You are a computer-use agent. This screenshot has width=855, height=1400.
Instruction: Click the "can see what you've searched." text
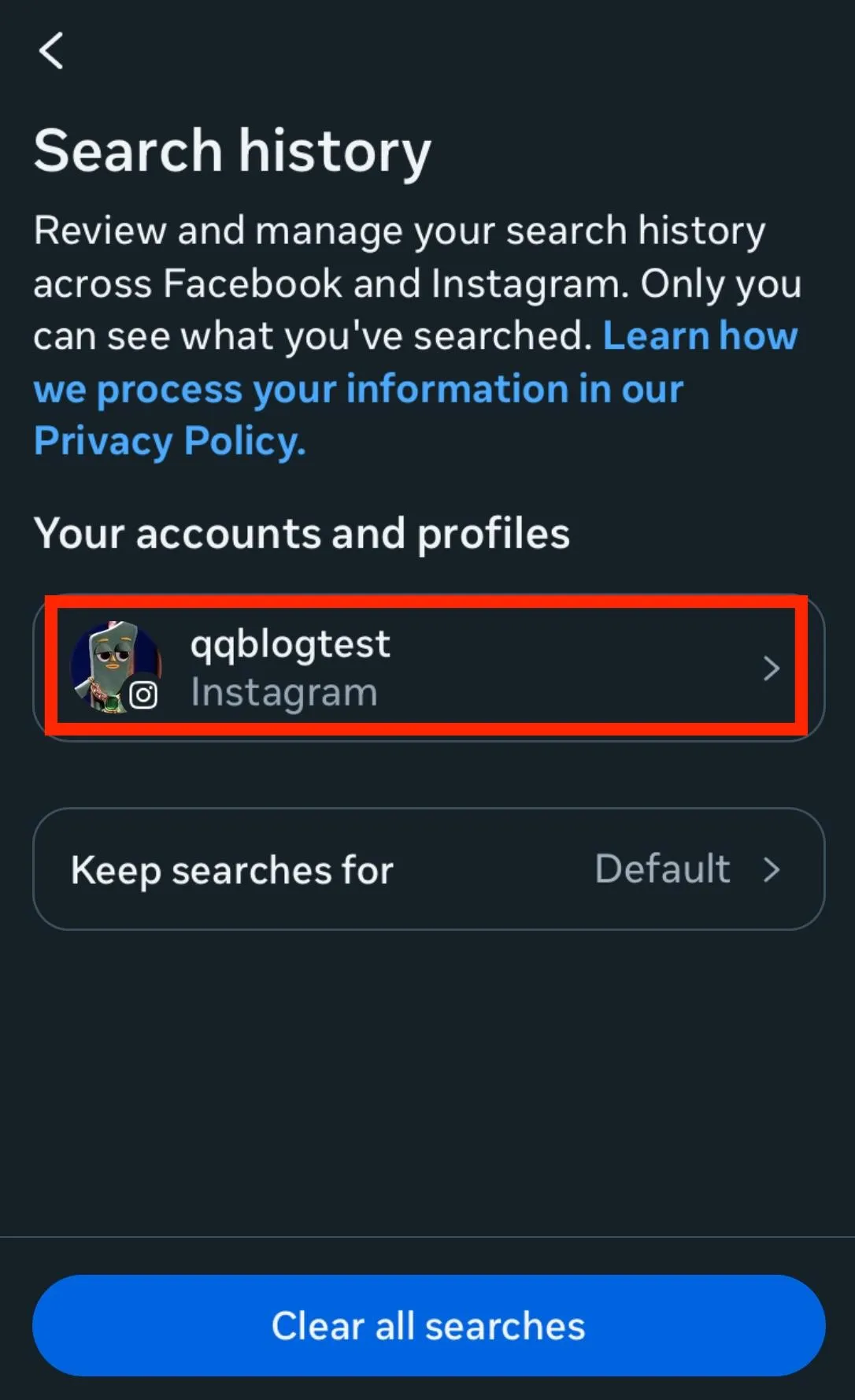point(312,336)
